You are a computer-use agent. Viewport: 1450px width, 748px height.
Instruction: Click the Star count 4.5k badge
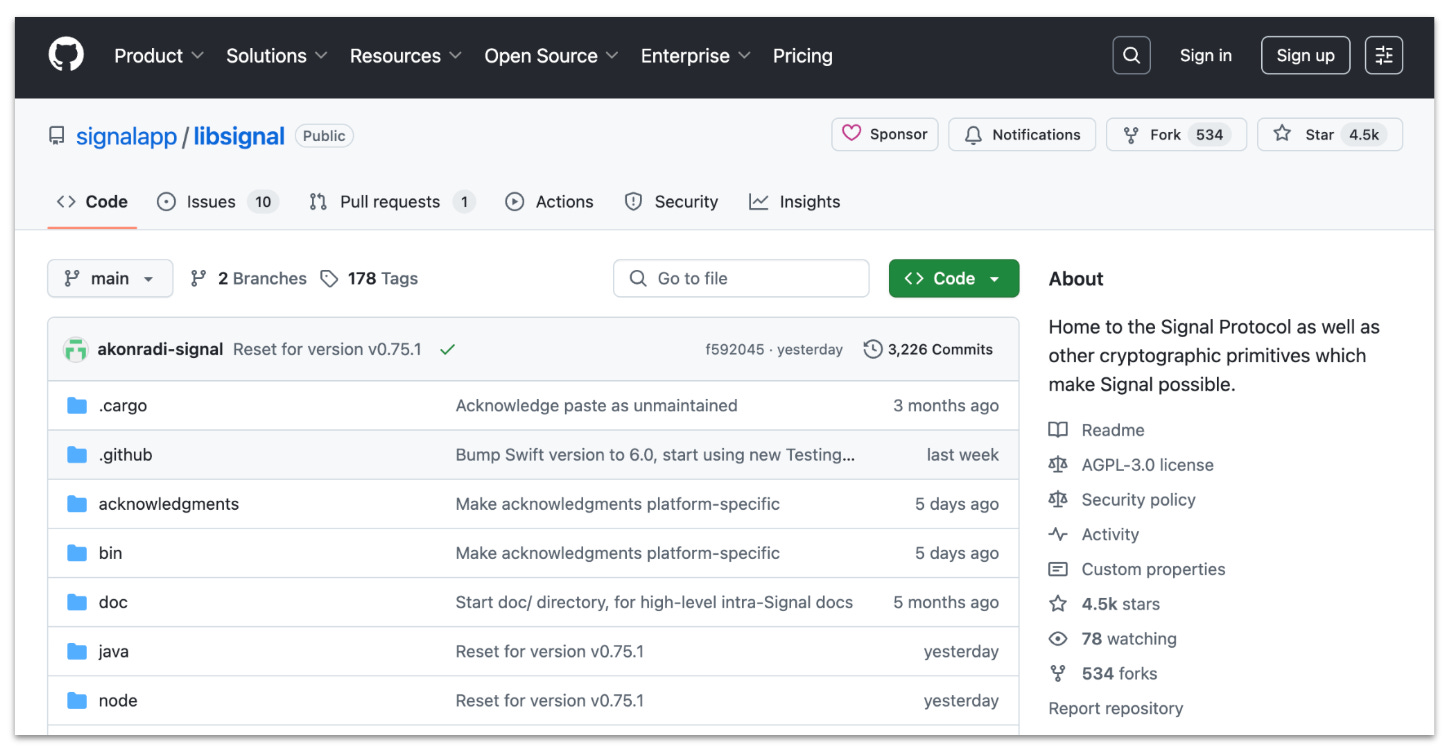click(1364, 135)
